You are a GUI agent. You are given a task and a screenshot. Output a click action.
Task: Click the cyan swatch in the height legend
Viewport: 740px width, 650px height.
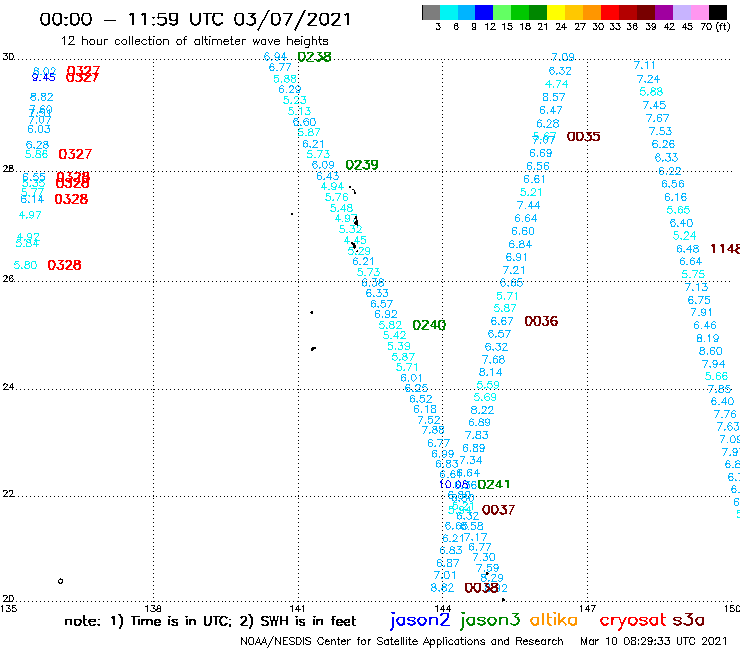[x=449, y=12]
